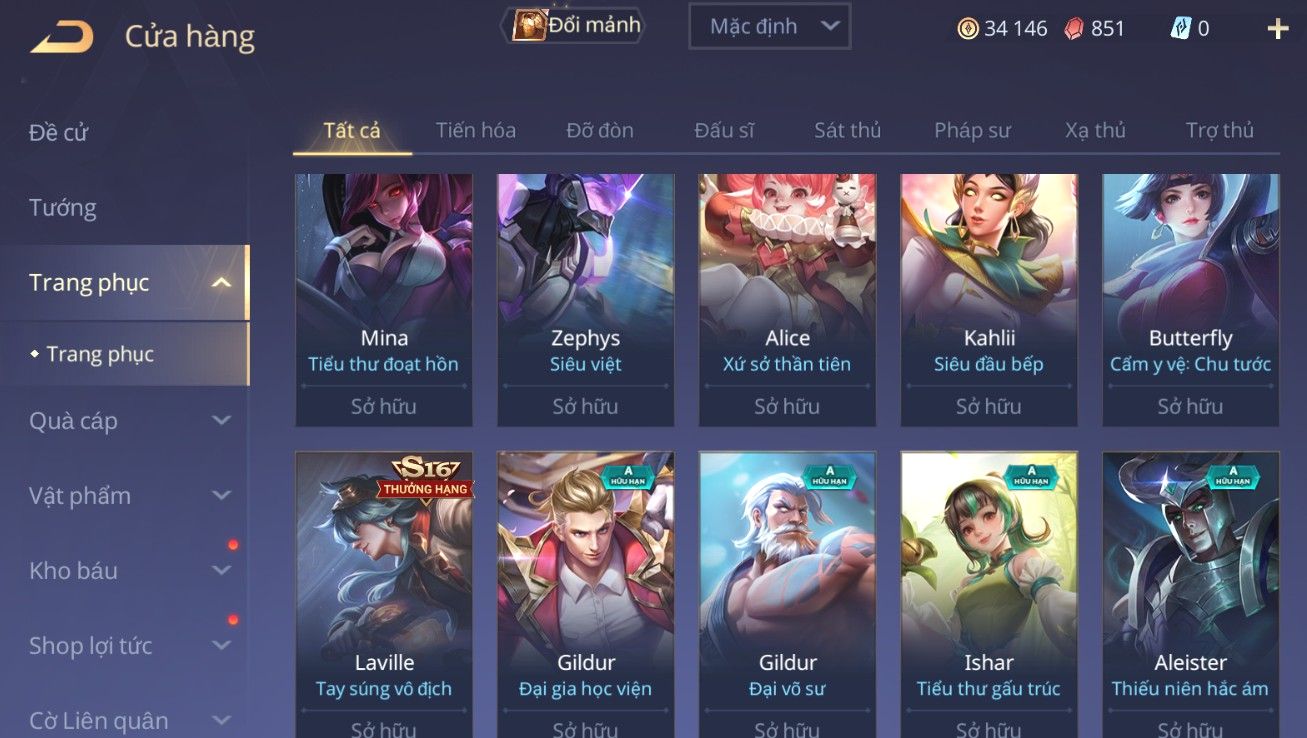This screenshot has height=738, width=1307.
Task: Click the blue voucher ticket icon
Action: tap(1181, 29)
